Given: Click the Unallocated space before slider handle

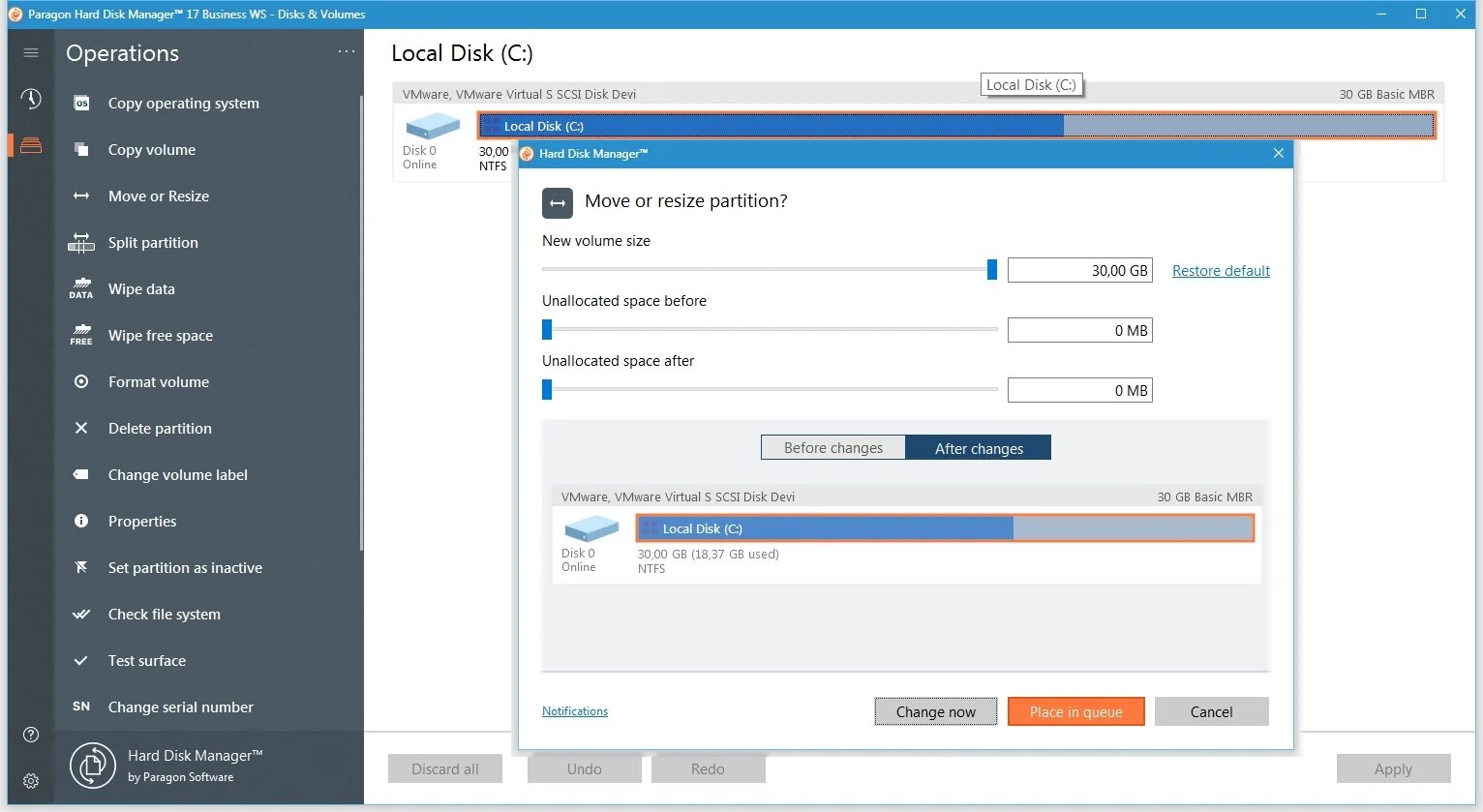Looking at the screenshot, I should [547, 330].
